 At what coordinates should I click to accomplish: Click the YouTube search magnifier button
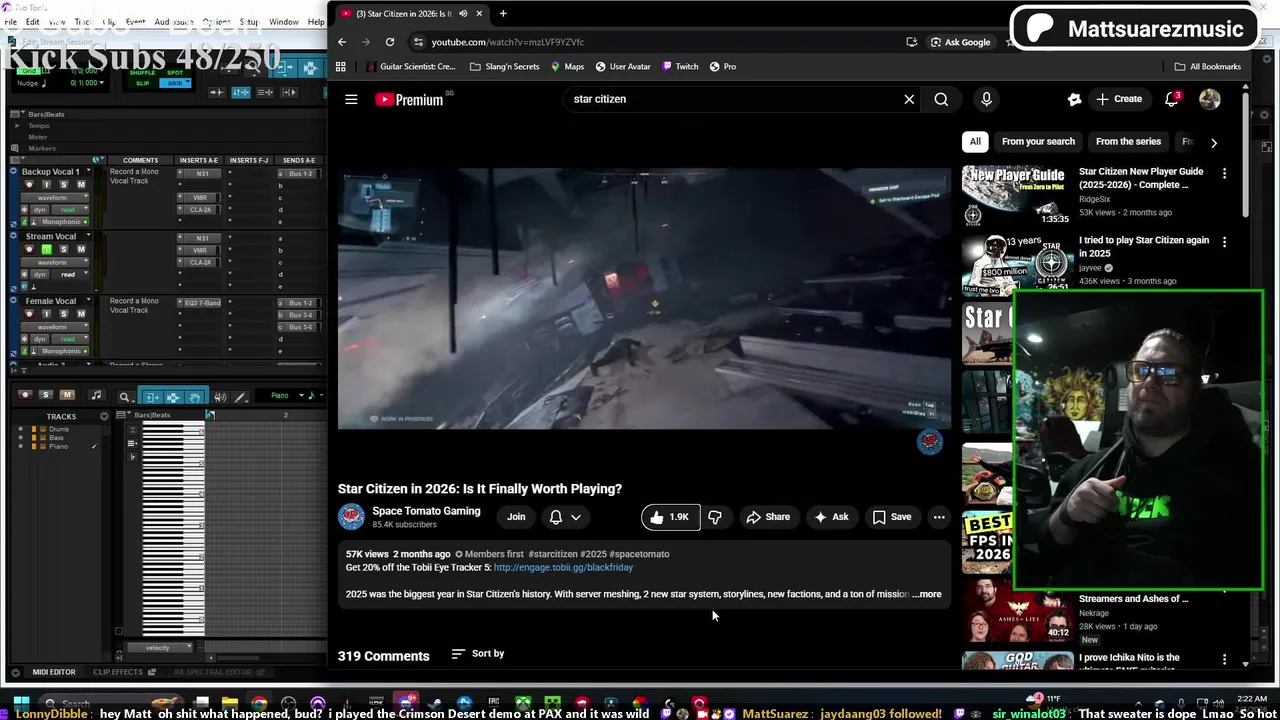coord(941,99)
